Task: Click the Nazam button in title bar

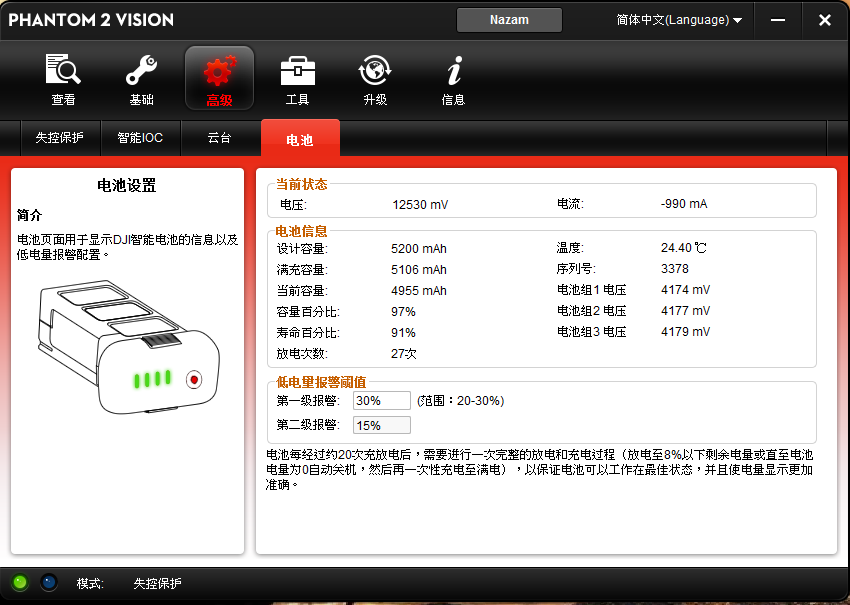Action: point(509,20)
